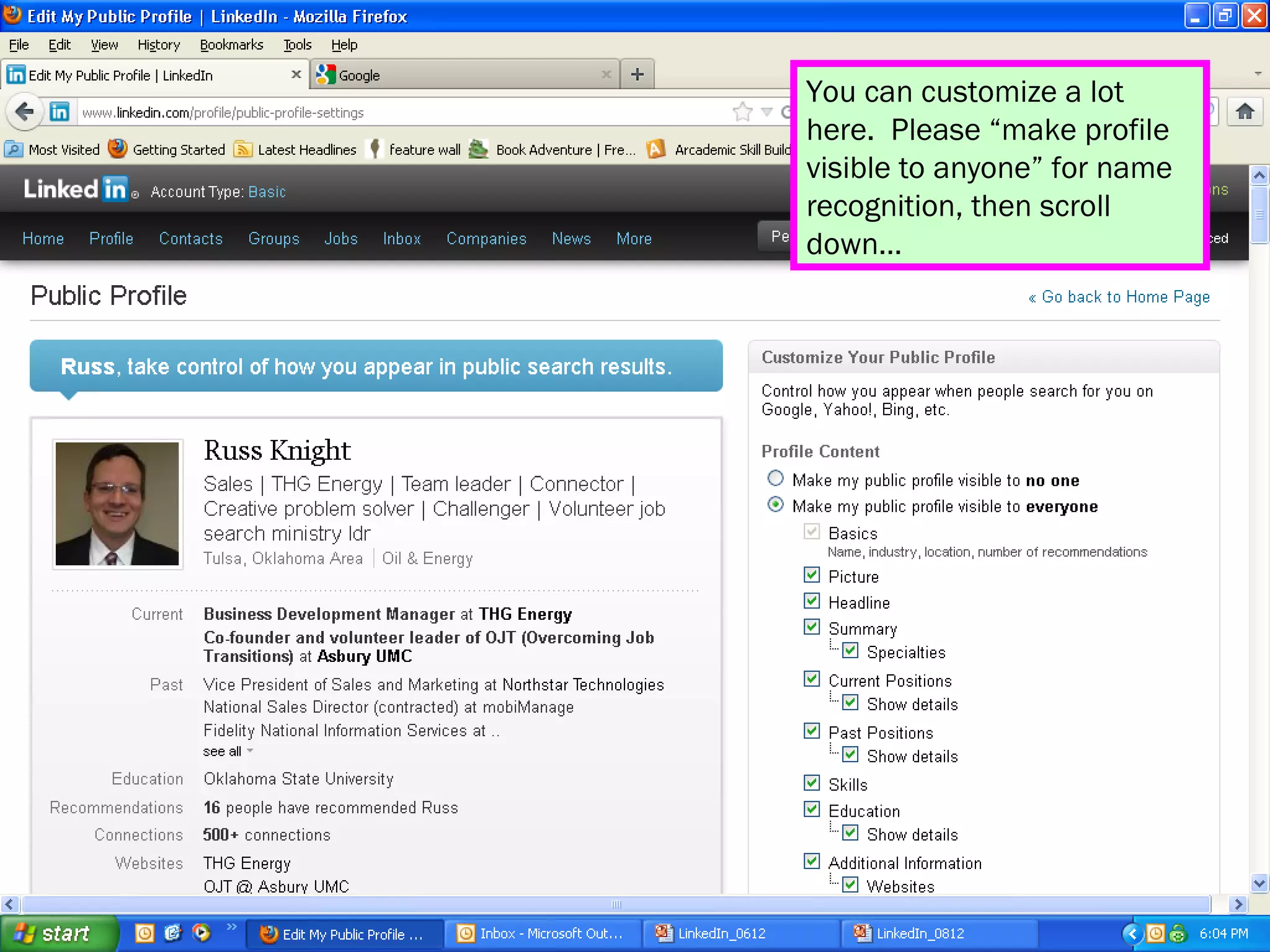Open the File menu
This screenshot has height=952, width=1270.
19,45
